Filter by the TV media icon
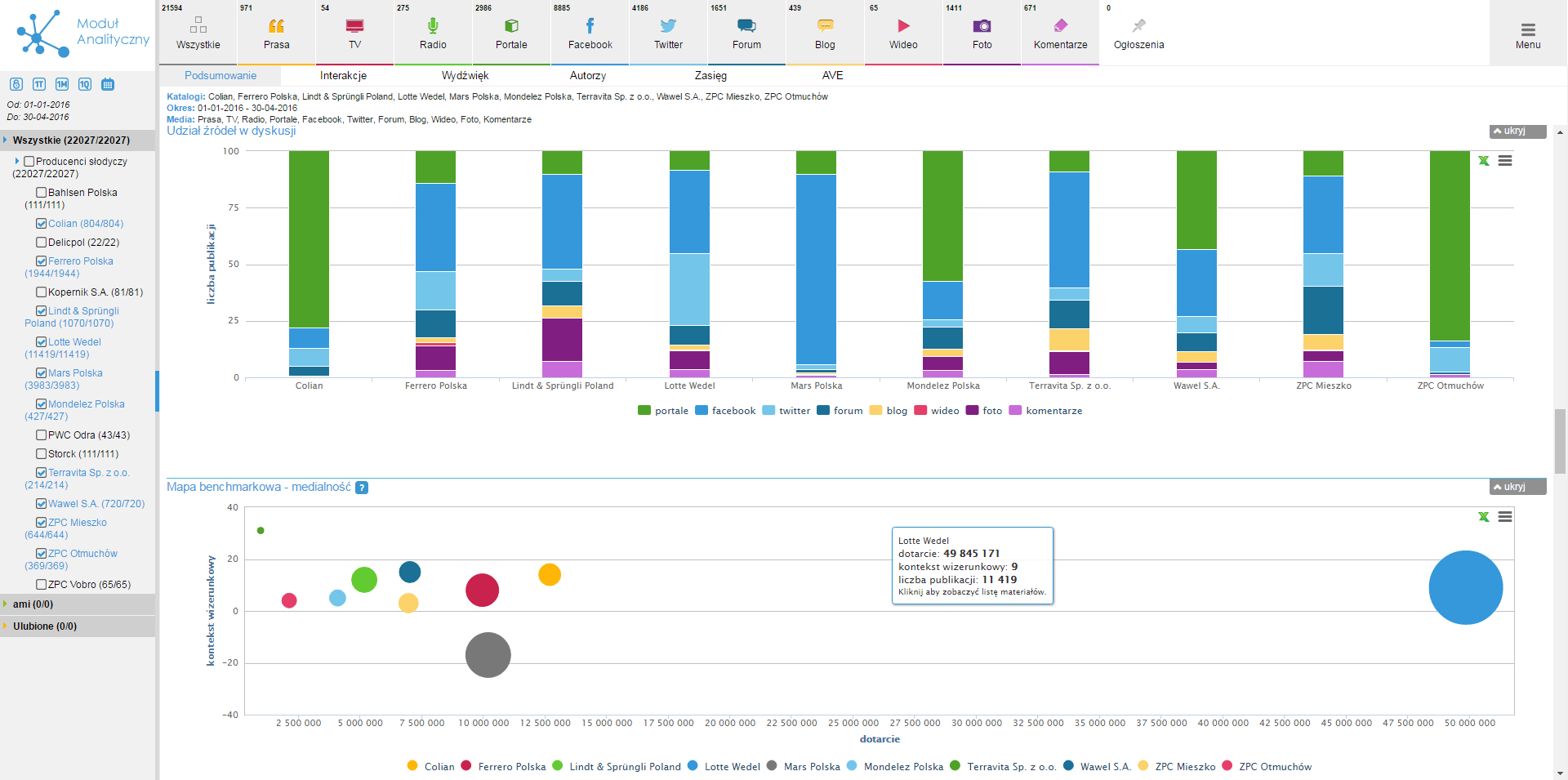Image resolution: width=1568 pixels, height=780 pixels. (x=354, y=26)
